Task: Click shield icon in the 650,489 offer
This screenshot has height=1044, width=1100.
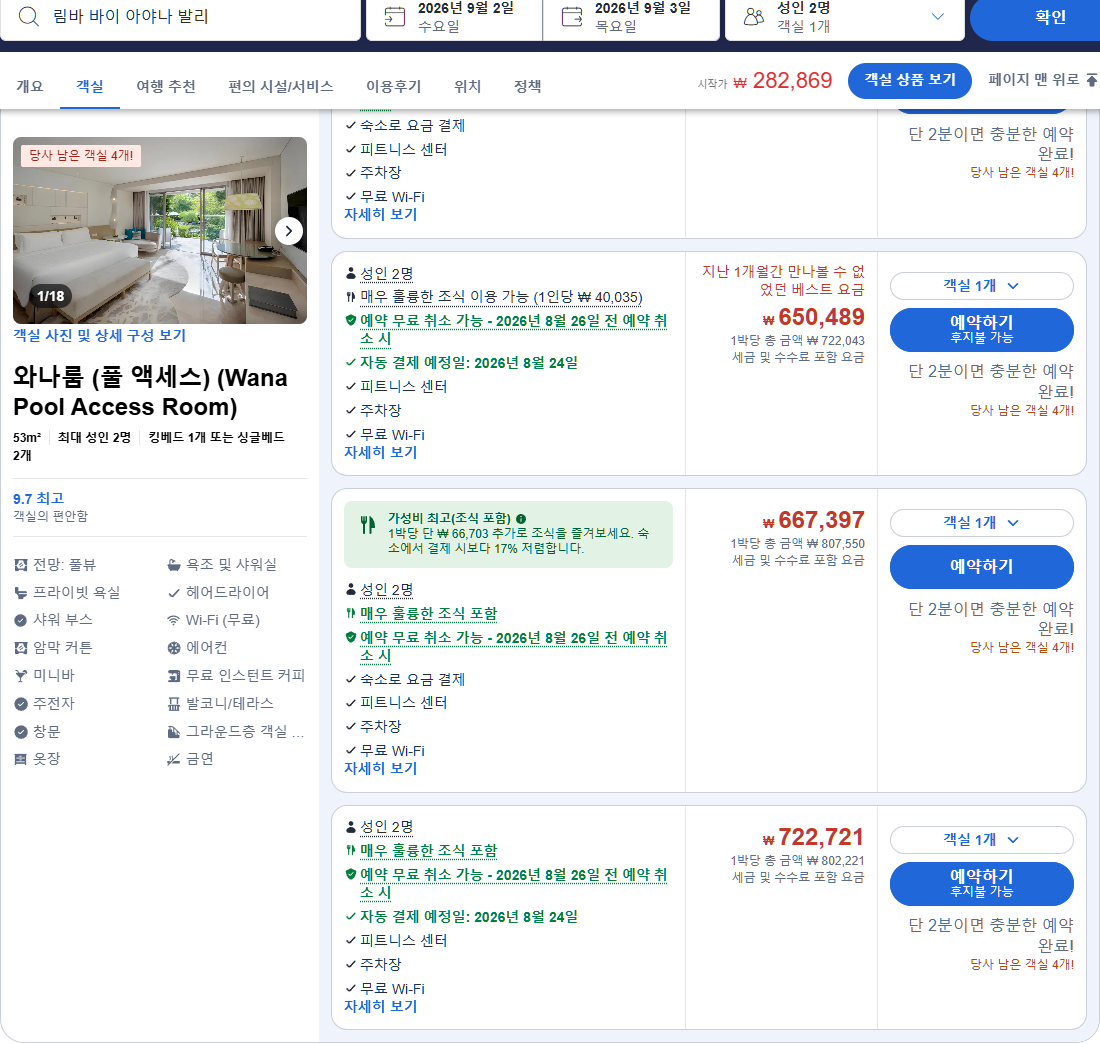Action: pyautogui.click(x=351, y=320)
